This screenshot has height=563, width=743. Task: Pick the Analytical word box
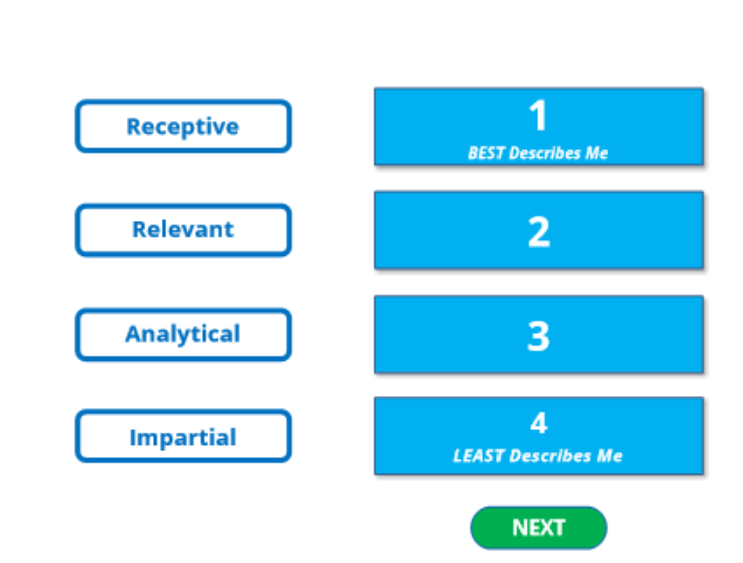(x=183, y=334)
